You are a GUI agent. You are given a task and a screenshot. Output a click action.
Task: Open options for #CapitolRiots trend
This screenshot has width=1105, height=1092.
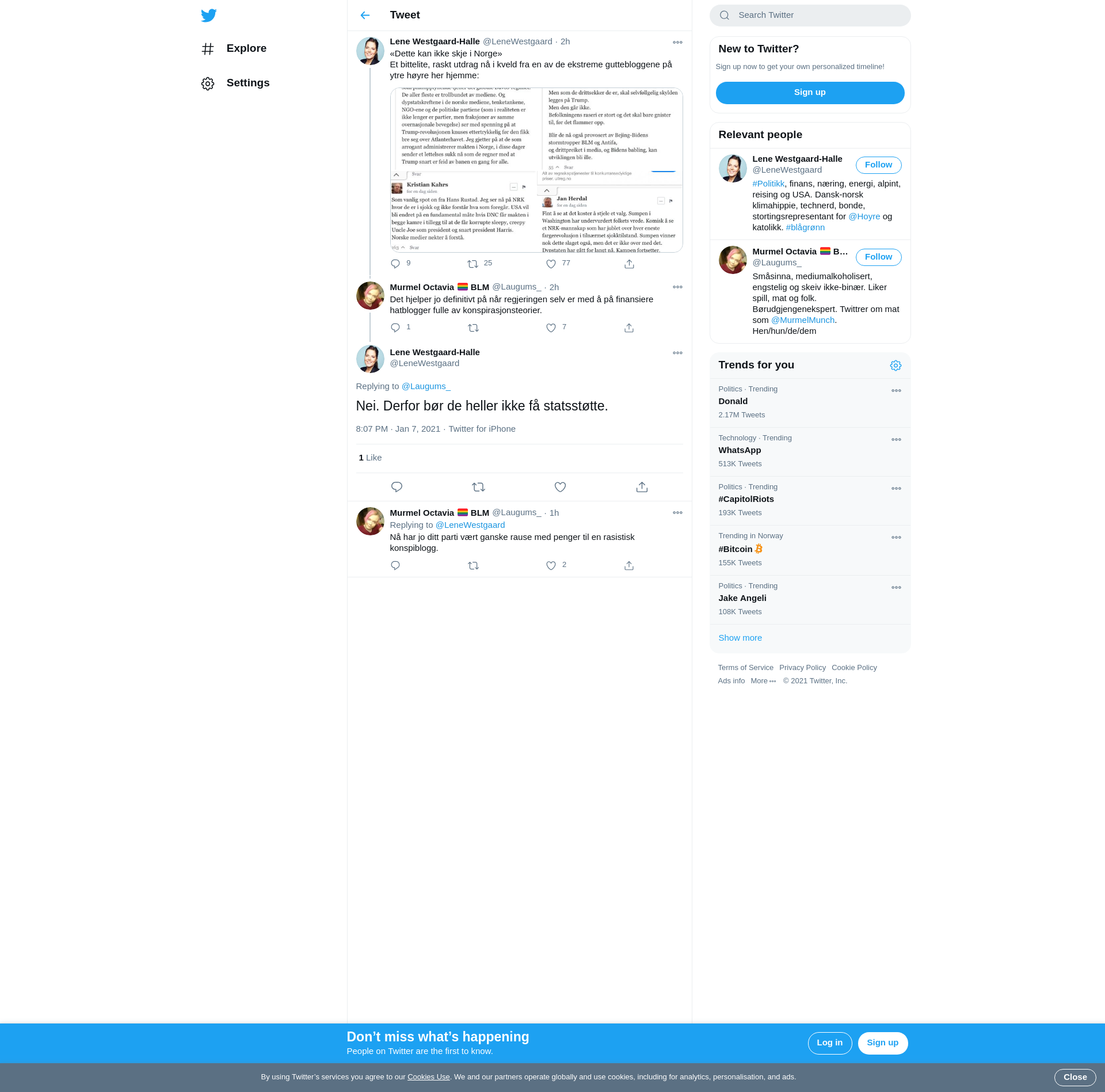896,489
